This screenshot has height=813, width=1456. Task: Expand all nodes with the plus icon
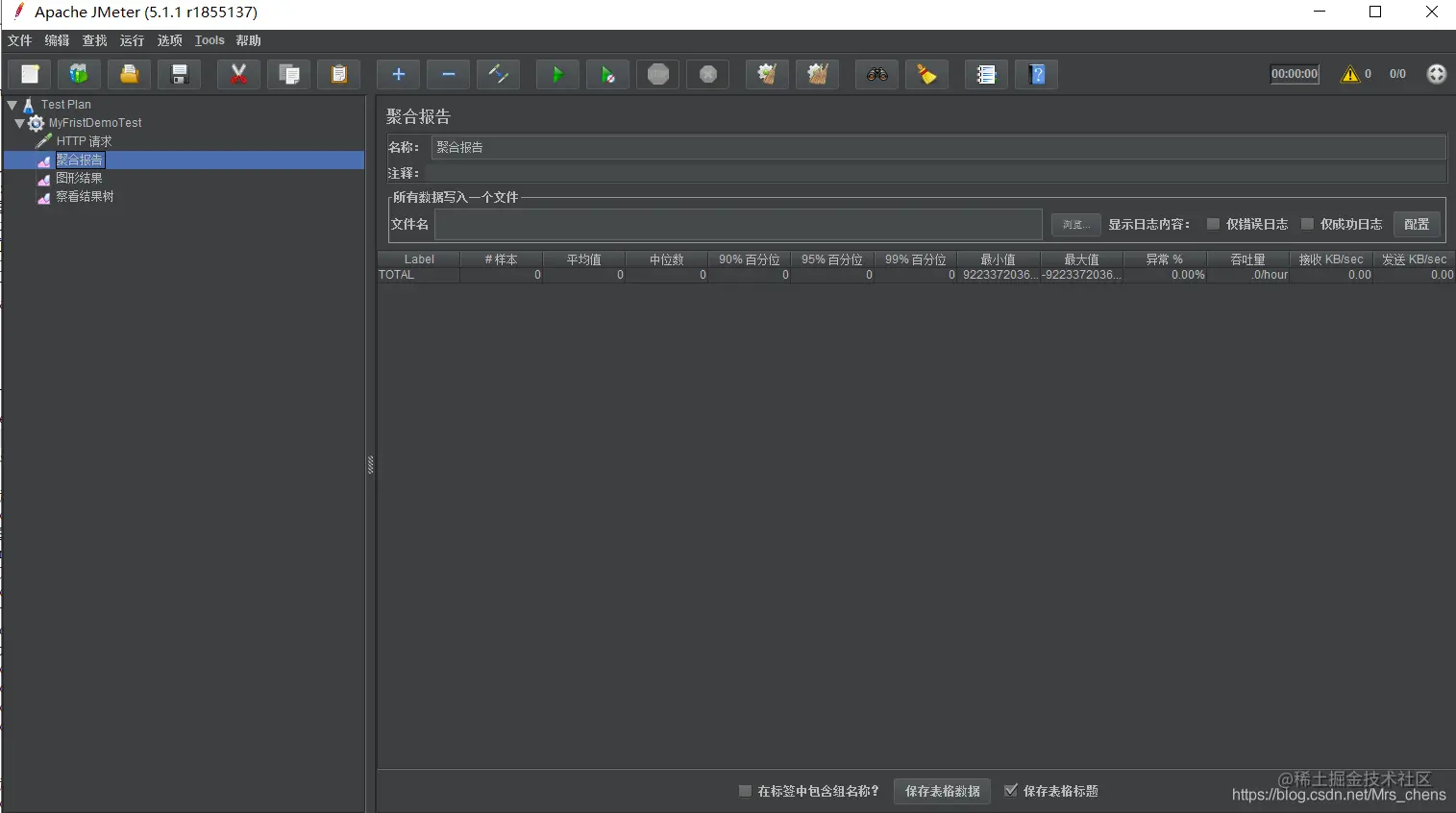[398, 74]
